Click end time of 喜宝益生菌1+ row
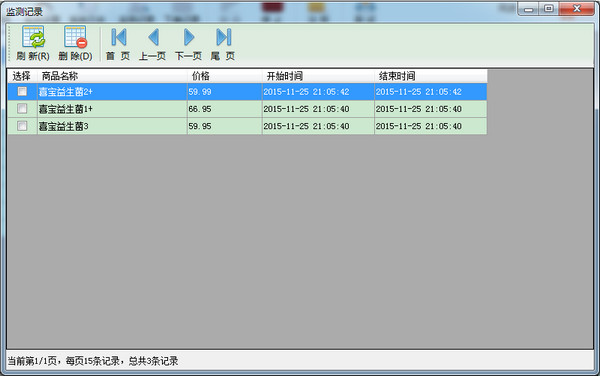 click(x=430, y=109)
